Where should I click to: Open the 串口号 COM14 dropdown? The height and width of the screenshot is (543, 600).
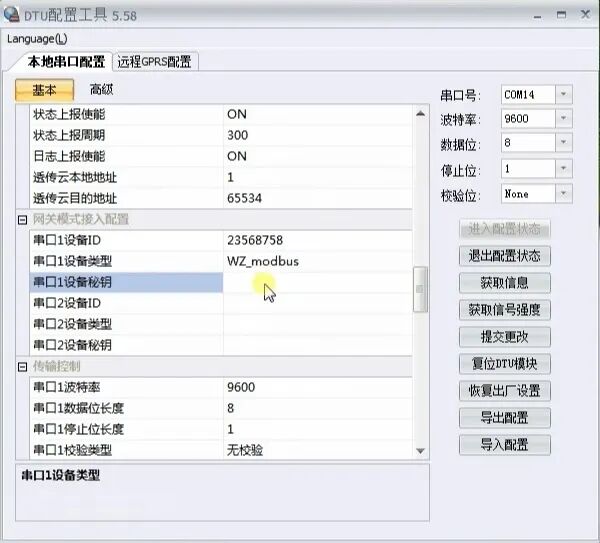[563, 94]
